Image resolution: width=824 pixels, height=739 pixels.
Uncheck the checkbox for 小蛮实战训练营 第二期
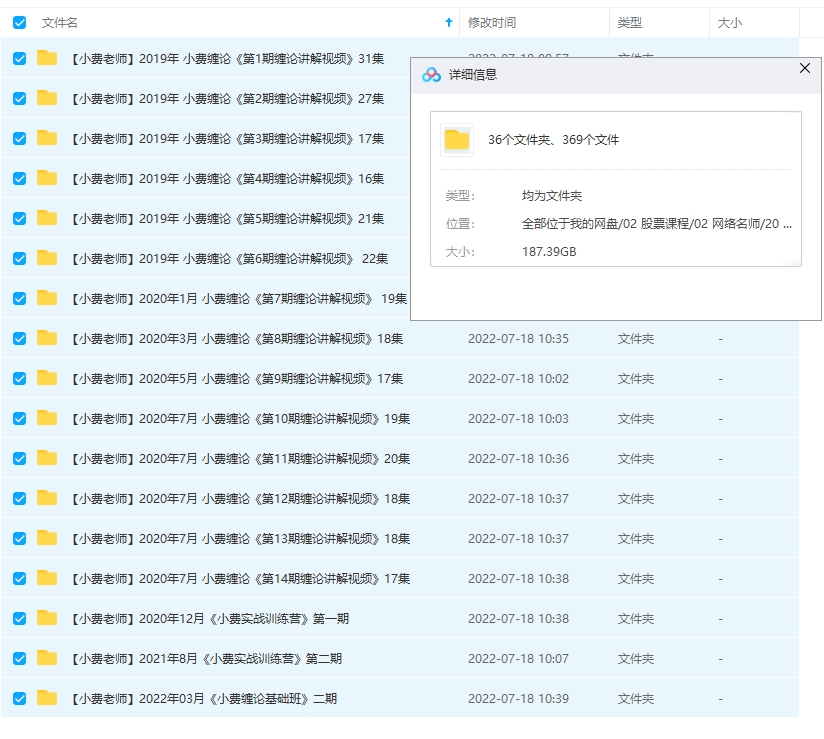pyautogui.click(x=19, y=658)
